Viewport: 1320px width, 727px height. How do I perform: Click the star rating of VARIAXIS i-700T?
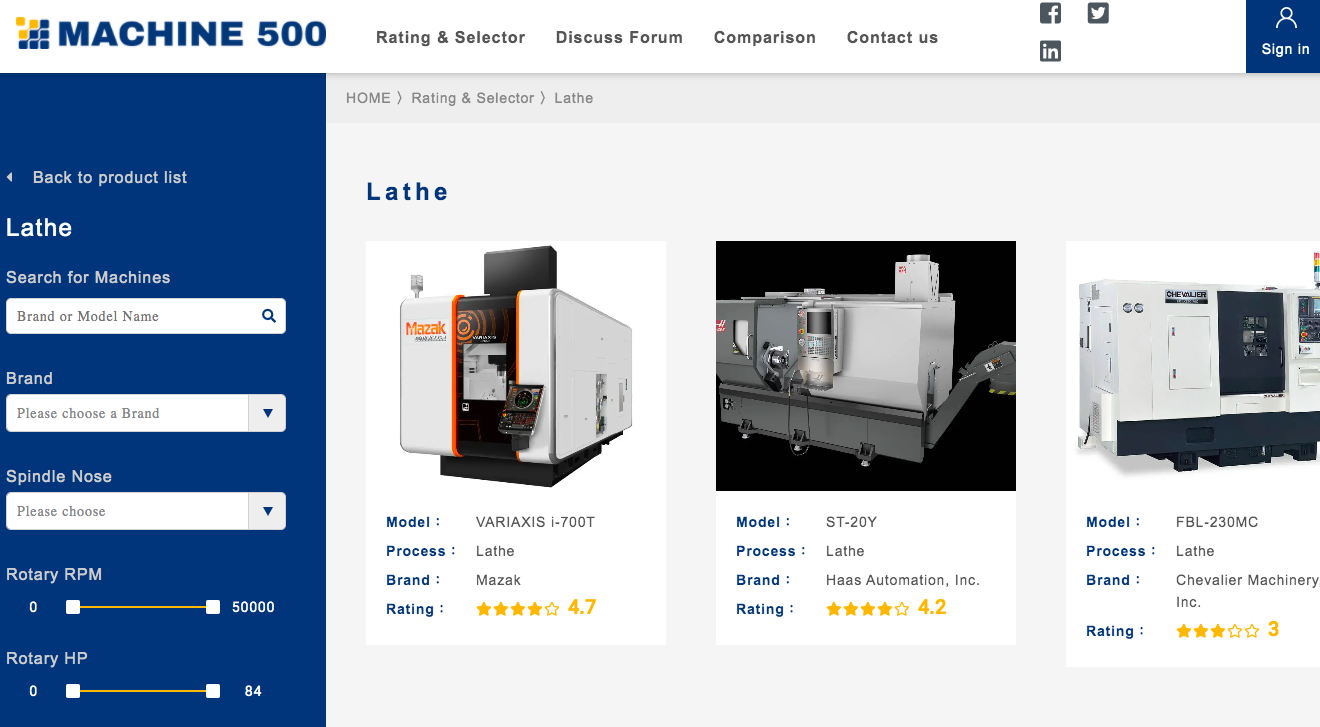517,609
